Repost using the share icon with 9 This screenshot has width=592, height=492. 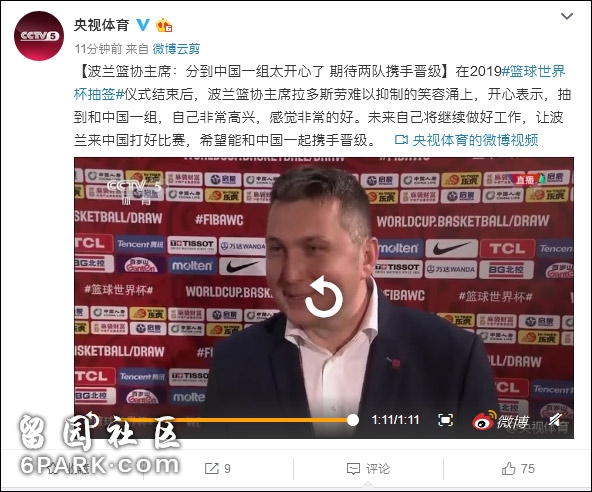click(x=218, y=469)
